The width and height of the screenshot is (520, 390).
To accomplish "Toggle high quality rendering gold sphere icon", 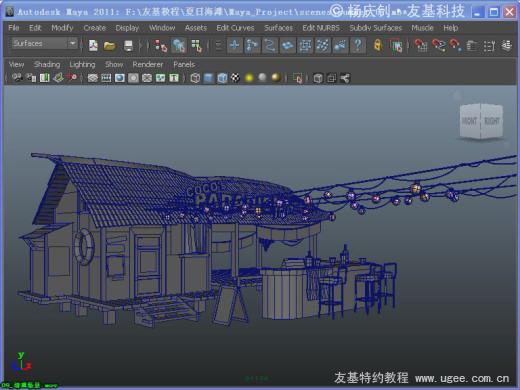I will (x=276, y=77).
